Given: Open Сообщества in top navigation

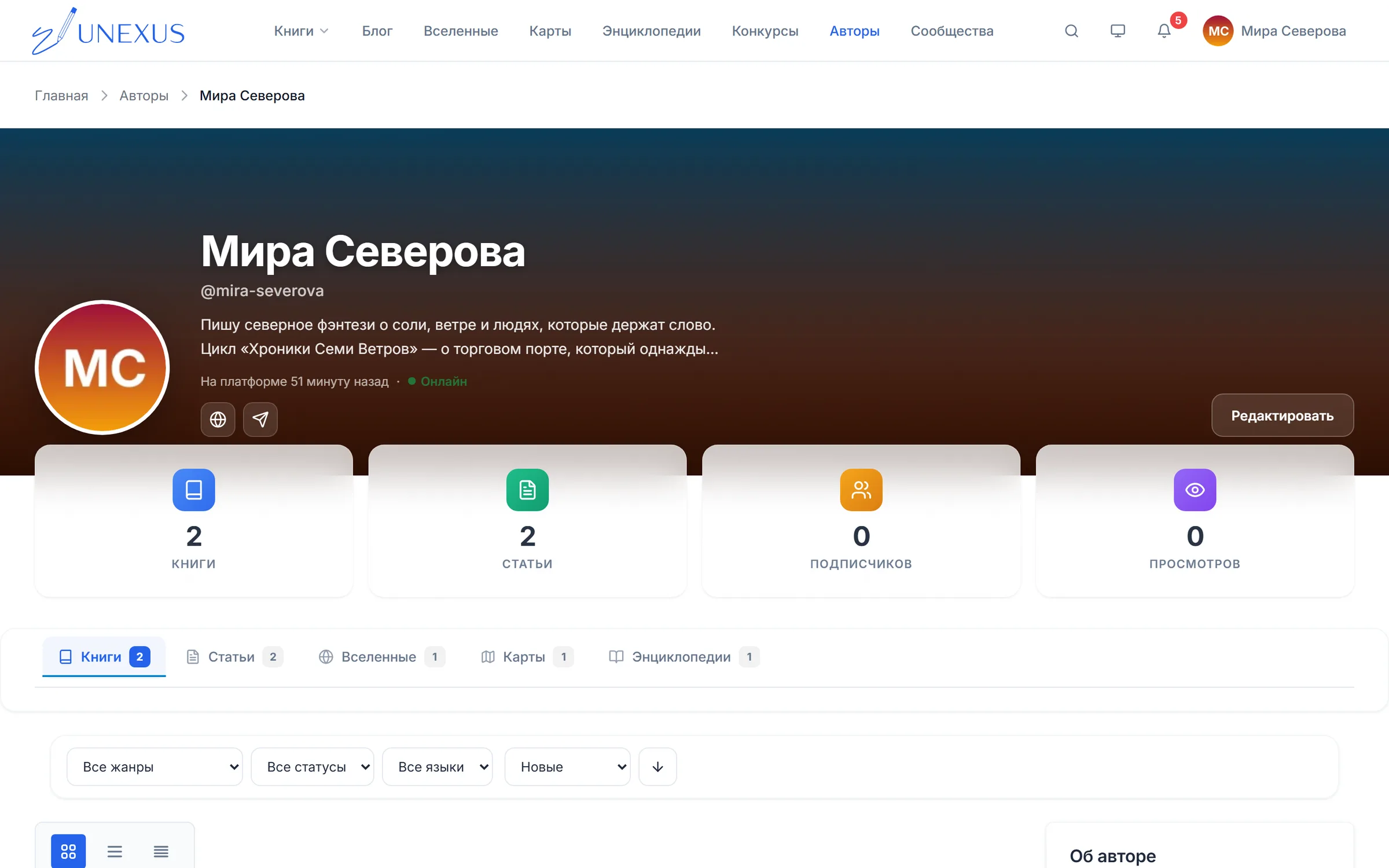Looking at the screenshot, I should click(x=952, y=31).
